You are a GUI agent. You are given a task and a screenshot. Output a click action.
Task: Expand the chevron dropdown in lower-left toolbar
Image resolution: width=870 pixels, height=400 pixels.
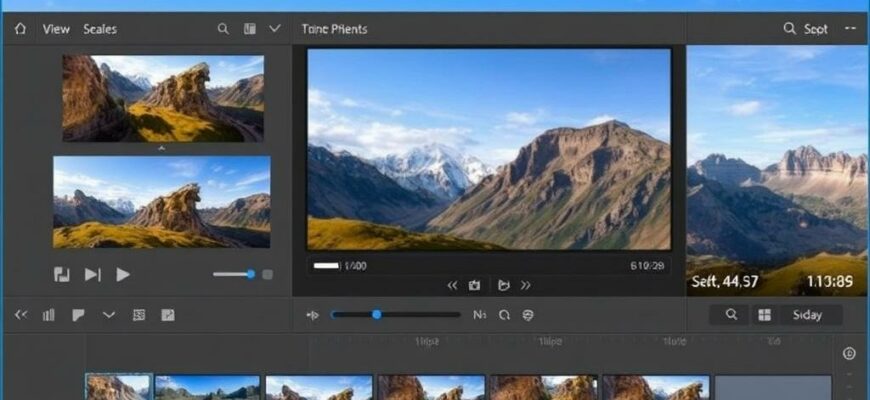[x=109, y=315]
